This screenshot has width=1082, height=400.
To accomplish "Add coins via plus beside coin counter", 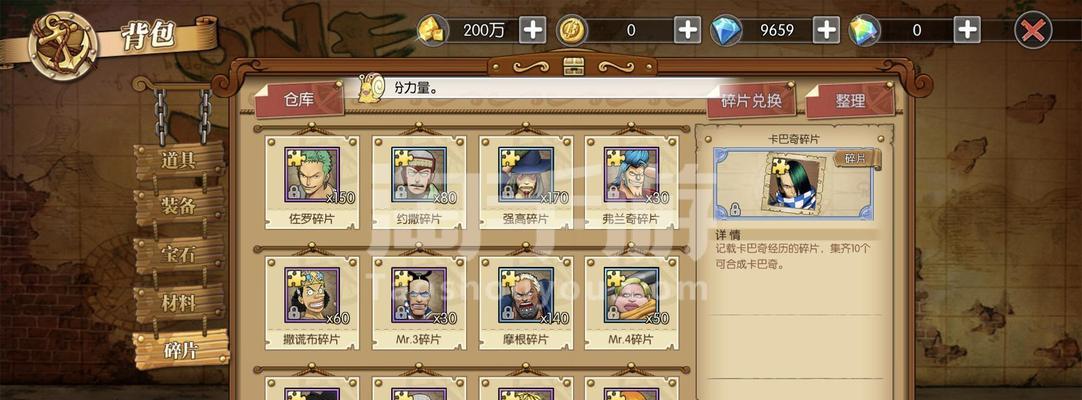I will 687,30.
